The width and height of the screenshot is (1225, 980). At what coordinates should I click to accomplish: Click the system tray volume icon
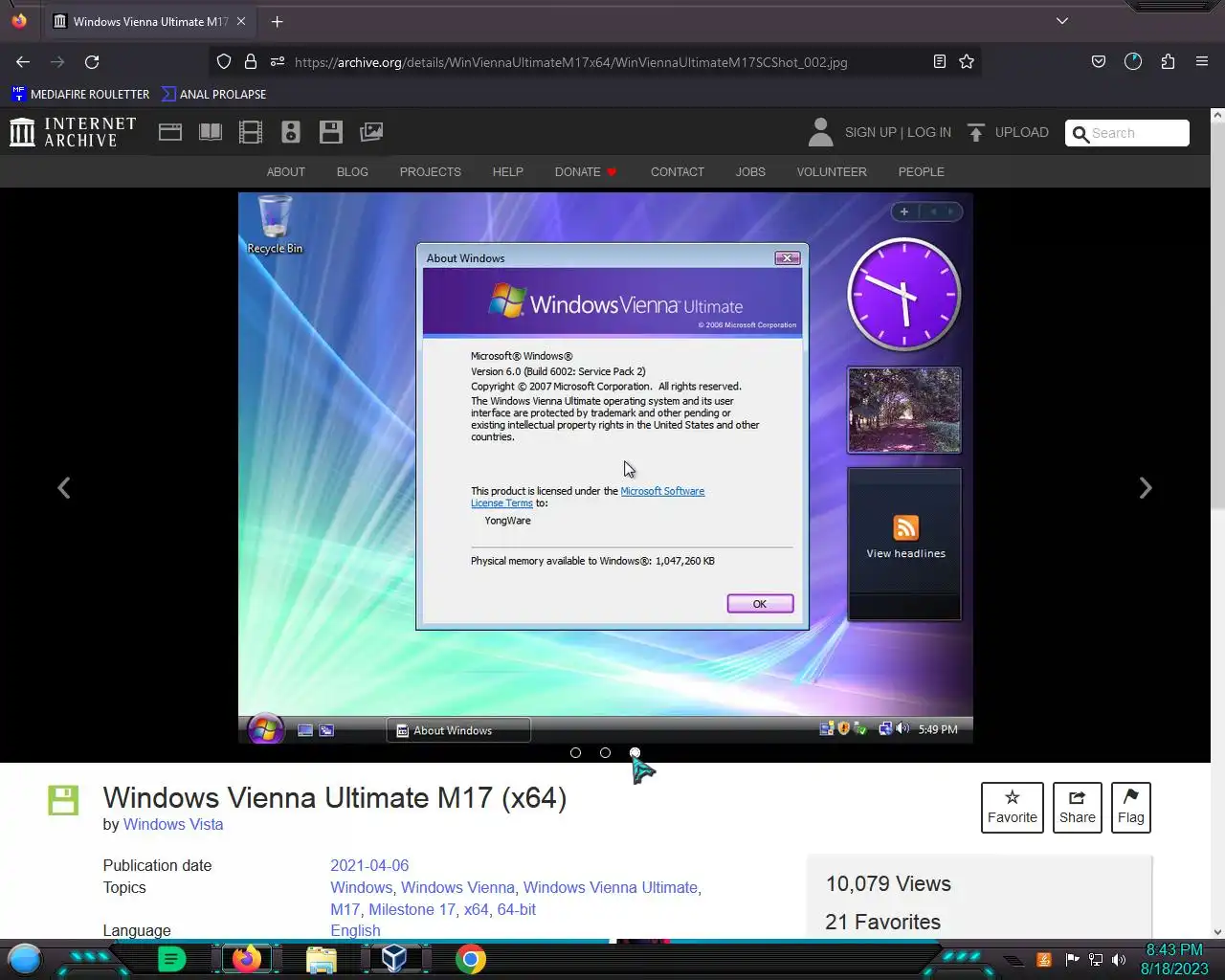(1119, 960)
